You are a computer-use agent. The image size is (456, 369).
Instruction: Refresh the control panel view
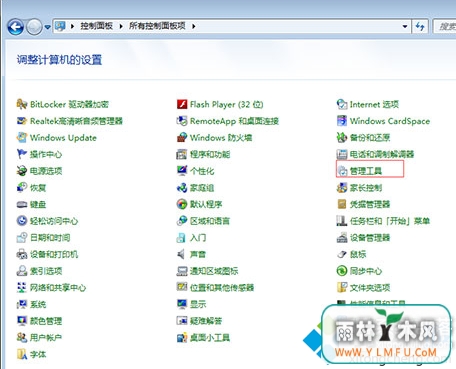click(x=420, y=26)
